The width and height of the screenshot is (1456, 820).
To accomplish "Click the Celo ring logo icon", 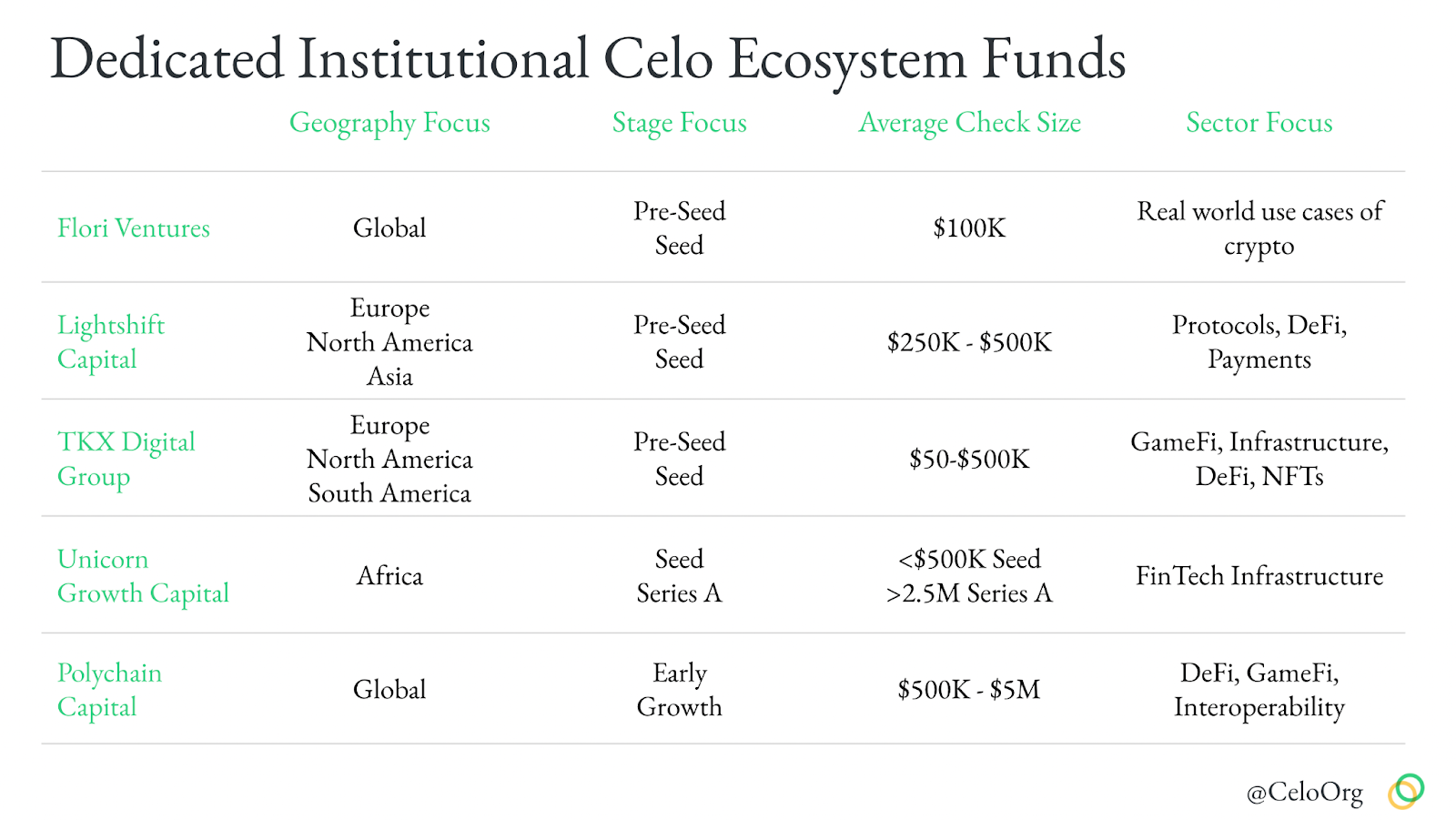I will coord(1406,791).
